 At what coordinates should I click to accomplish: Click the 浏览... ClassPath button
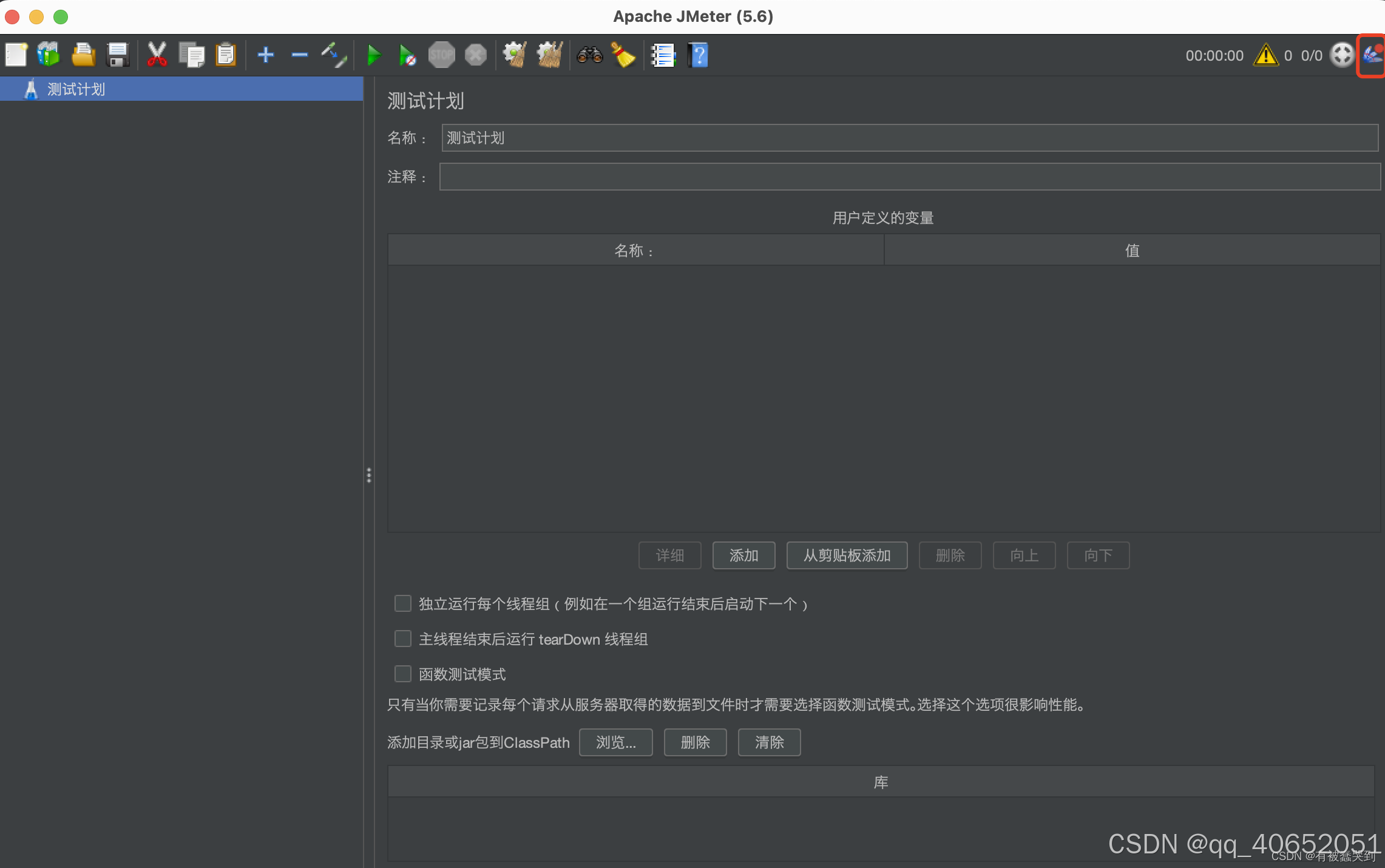point(615,742)
